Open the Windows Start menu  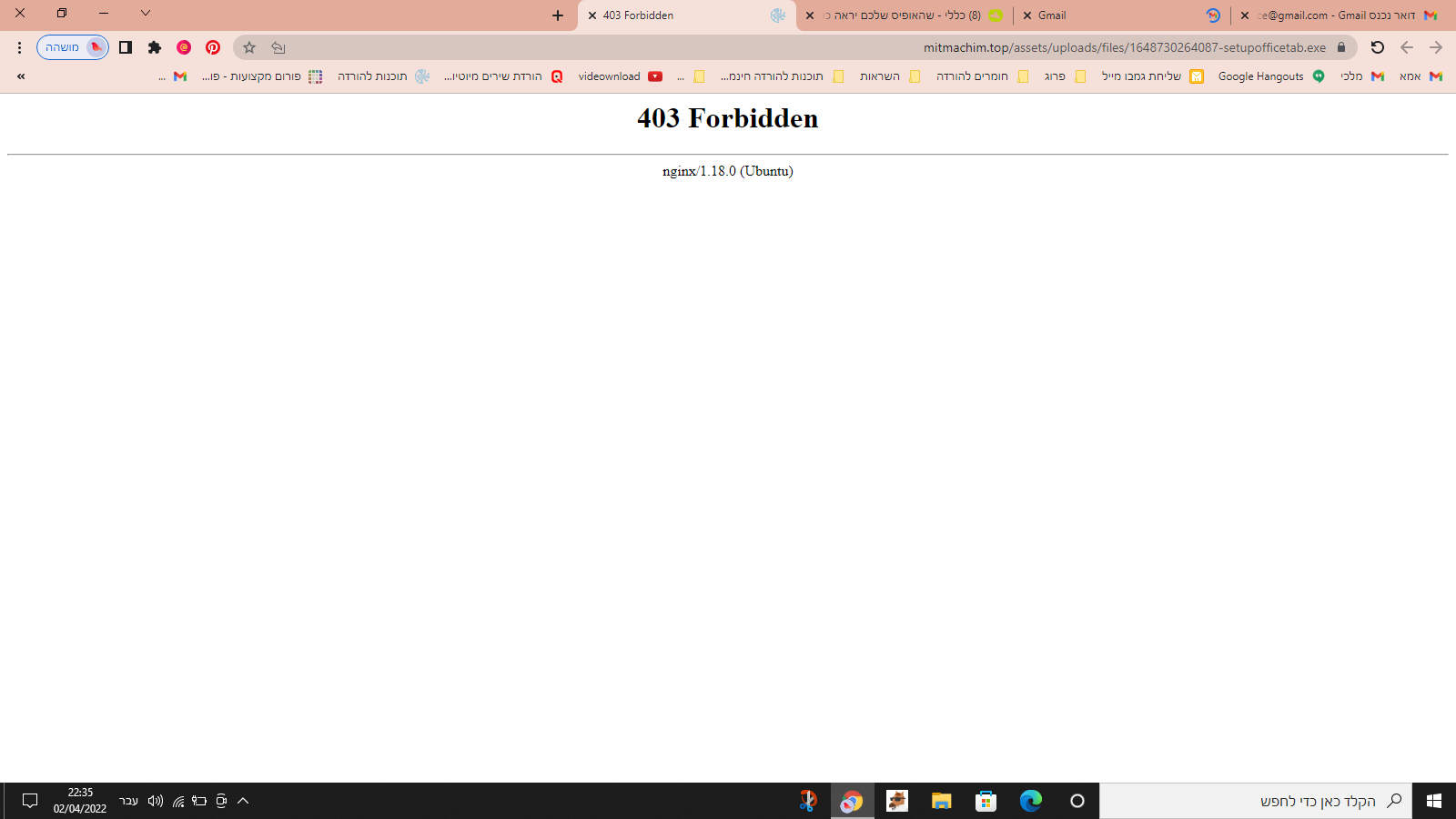click(x=1434, y=801)
